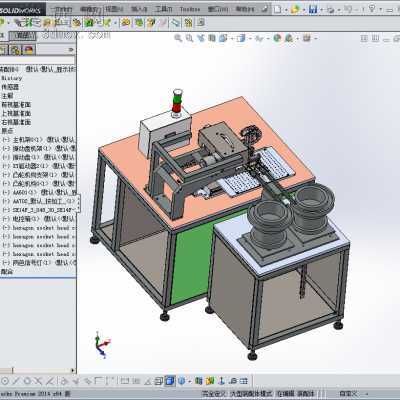Click 大型装配体模式 status bar text
Viewport: 400px width, 400px height.
(x=252, y=394)
